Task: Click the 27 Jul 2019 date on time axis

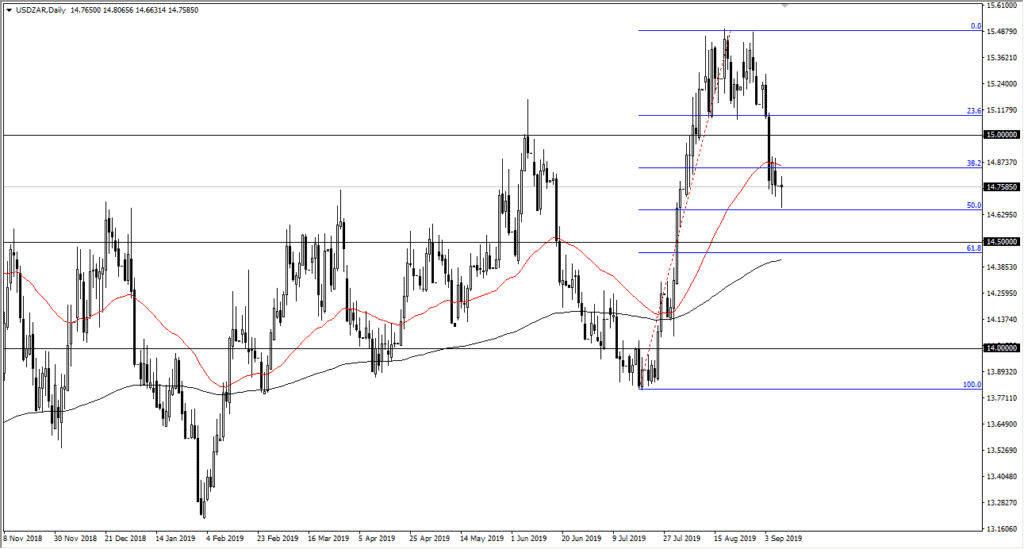Action: pyautogui.click(x=682, y=537)
